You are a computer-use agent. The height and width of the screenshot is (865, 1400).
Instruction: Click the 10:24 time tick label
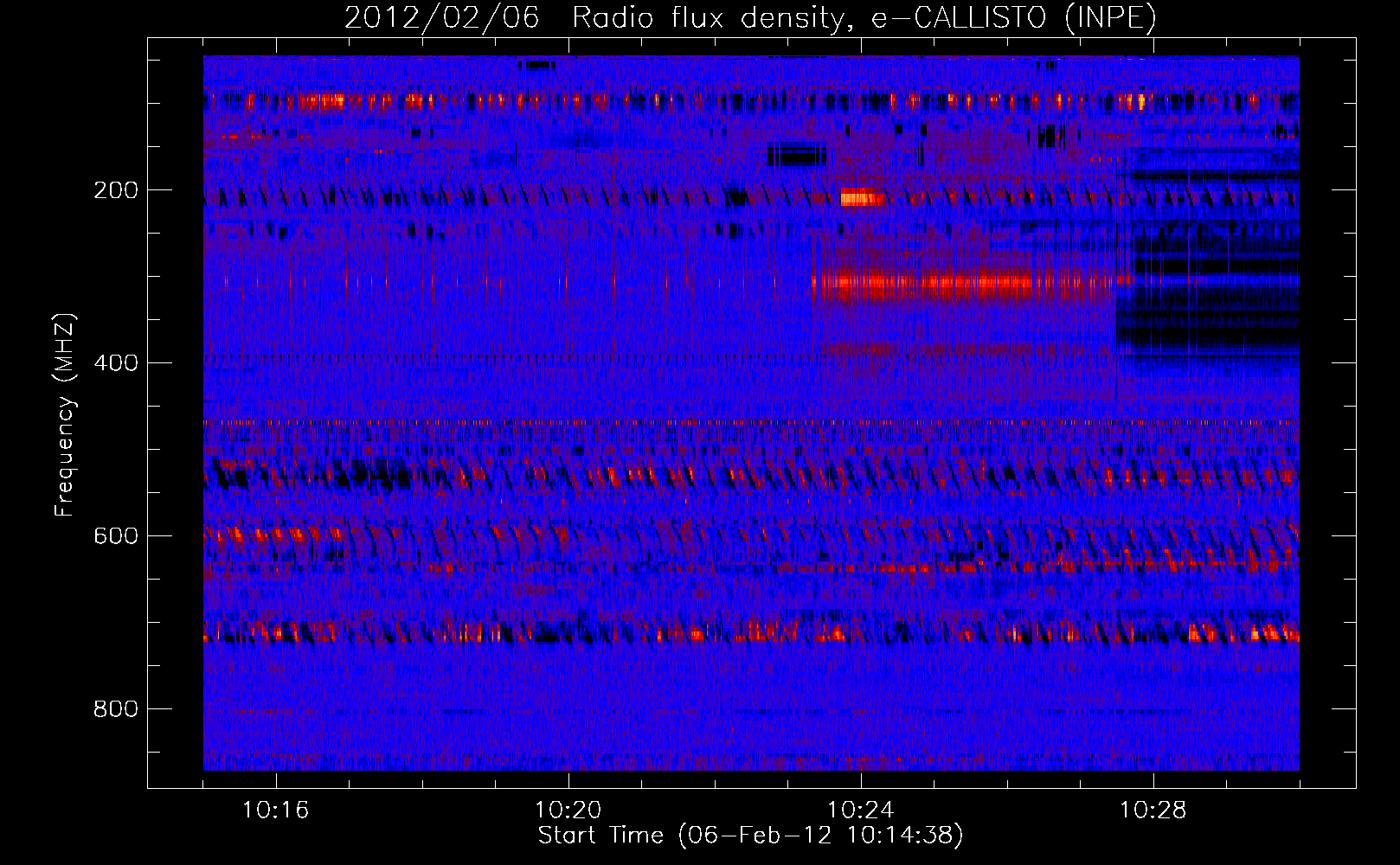click(861, 811)
